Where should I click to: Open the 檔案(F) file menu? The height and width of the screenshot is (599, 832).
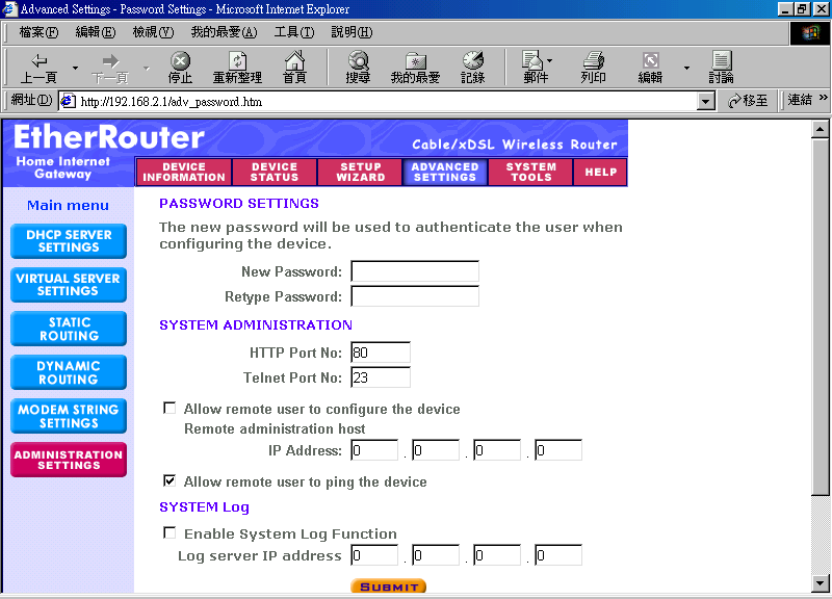39,32
